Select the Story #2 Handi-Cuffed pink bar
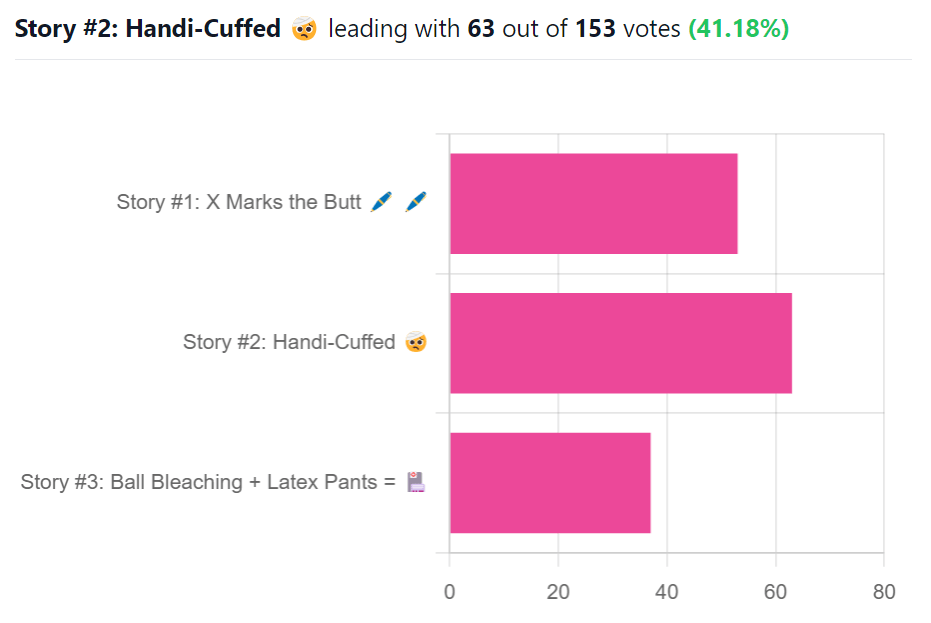Screen dimensions: 931x623 pyautogui.click(x=621, y=343)
